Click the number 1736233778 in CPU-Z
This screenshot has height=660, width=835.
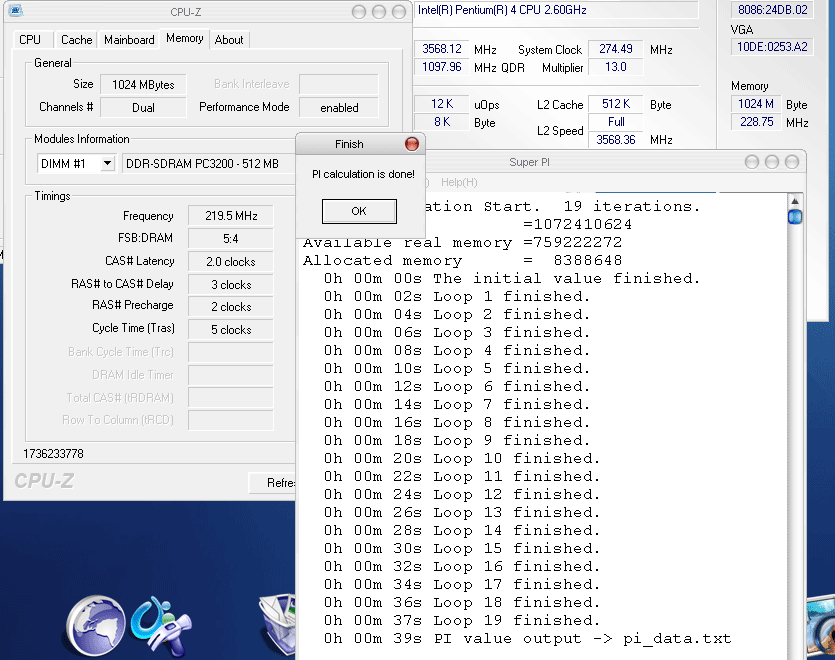pyautogui.click(x=53, y=454)
